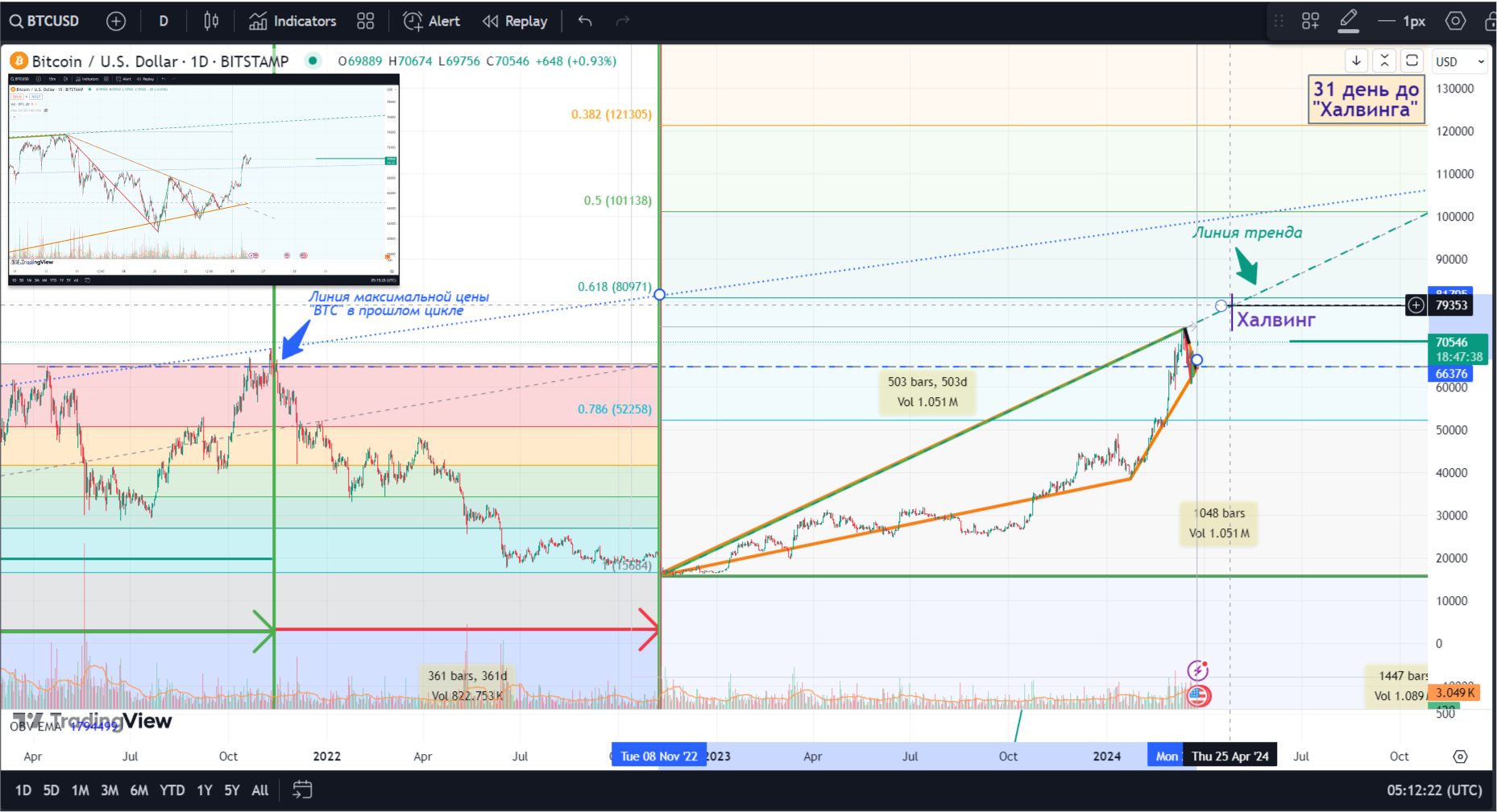1497x812 pixels.
Task: Show All available data range
Action: click(x=260, y=790)
